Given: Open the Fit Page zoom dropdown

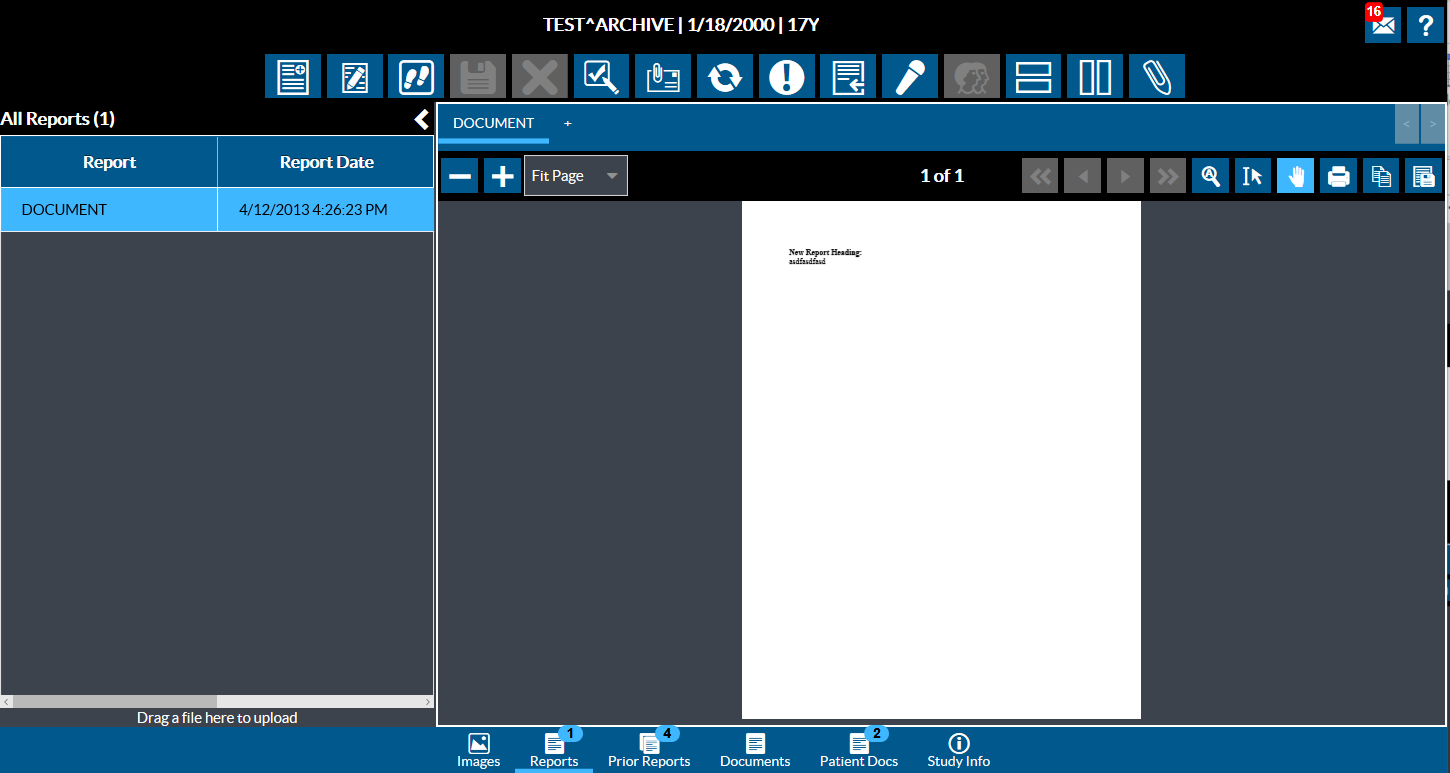Looking at the screenshot, I should click(x=575, y=176).
